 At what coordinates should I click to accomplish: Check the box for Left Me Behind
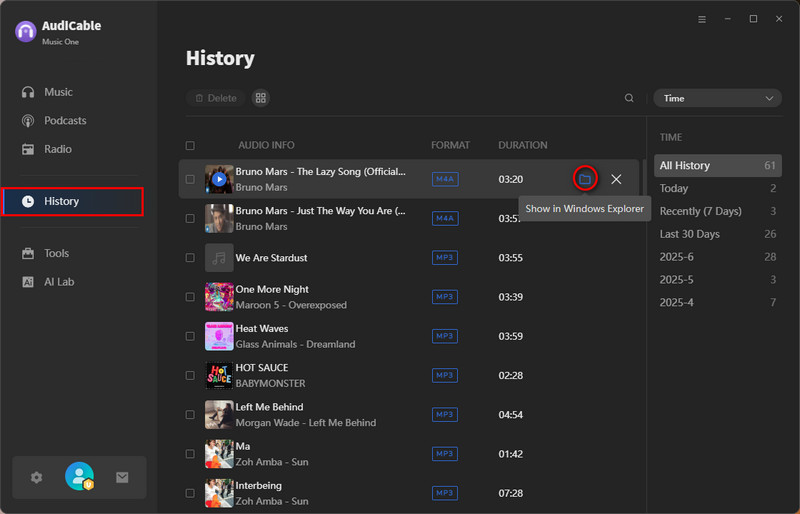pyautogui.click(x=190, y=414)
